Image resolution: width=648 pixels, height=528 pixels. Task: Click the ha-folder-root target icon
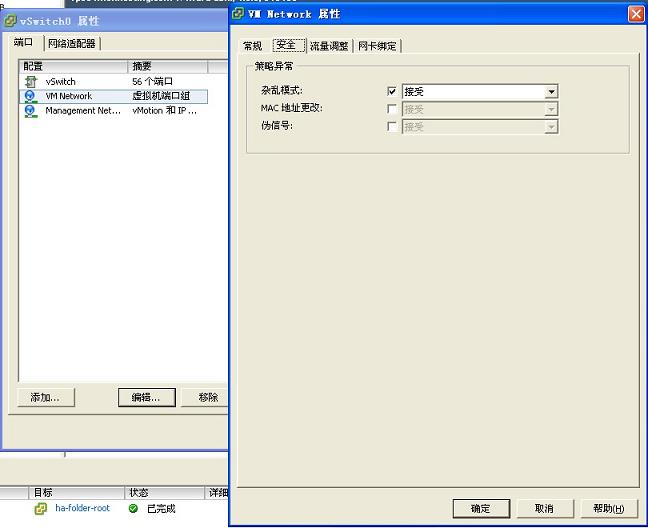41,509
